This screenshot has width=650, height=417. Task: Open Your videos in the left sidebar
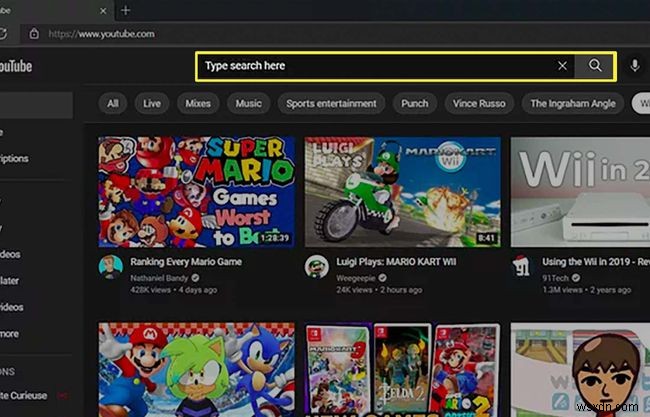pos(10,254)
